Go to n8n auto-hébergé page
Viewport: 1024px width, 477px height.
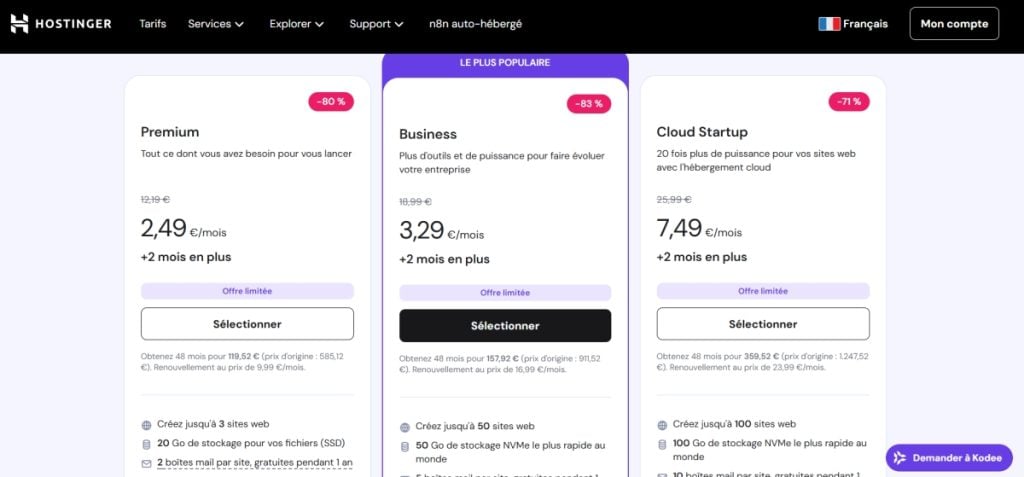[475, 24]
